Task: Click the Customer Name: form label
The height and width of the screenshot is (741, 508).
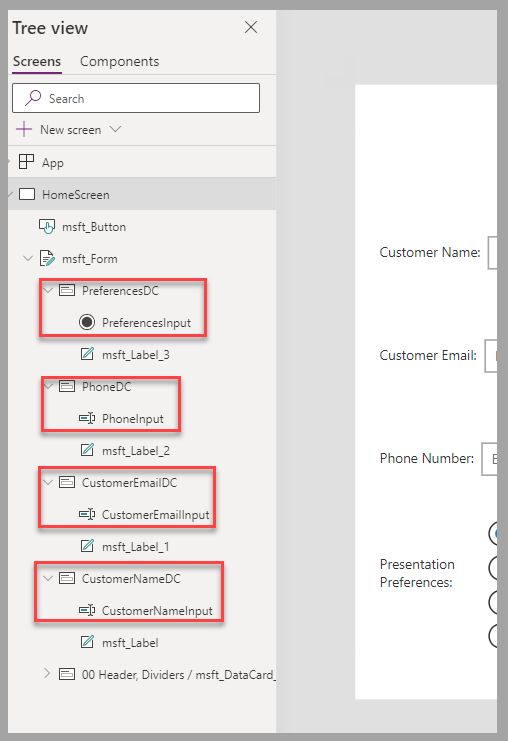Action: [430, 252]
